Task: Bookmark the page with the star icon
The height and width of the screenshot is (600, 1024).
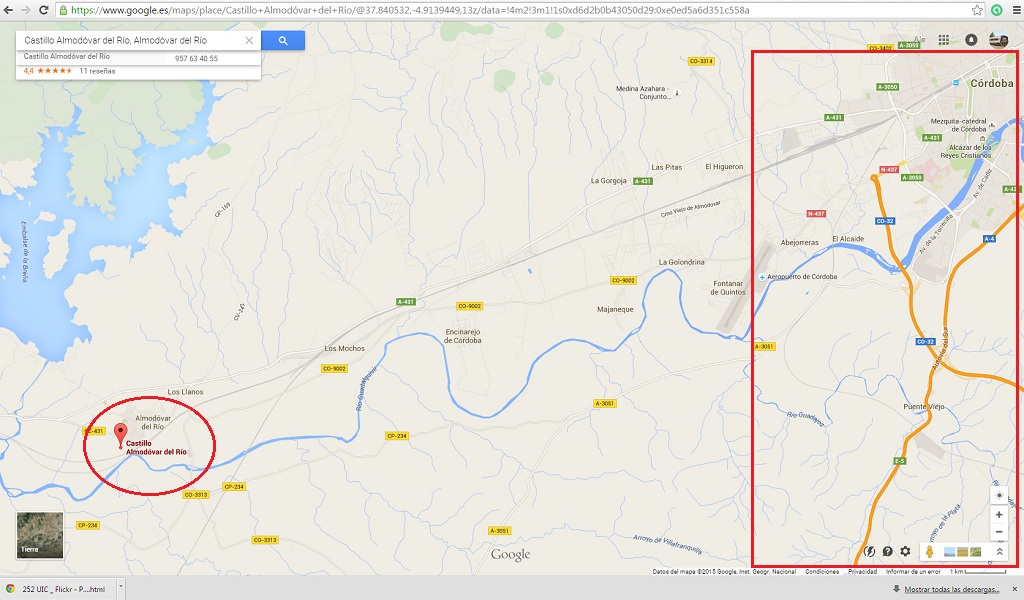Action: point(977,10)
